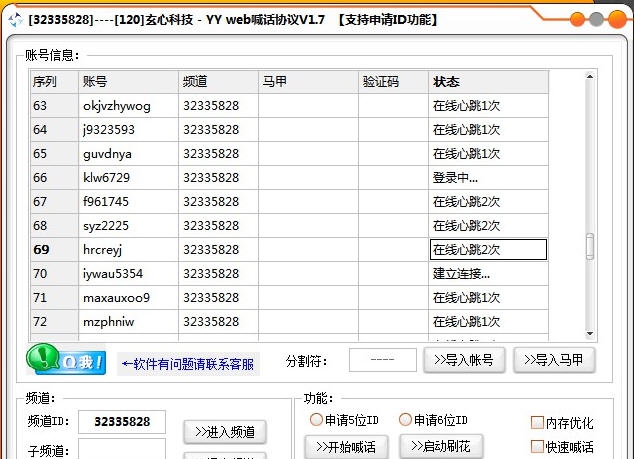The width and height of the screenshot is (635, 459).
Task: Click the 账号 column header
Action: 128,82
